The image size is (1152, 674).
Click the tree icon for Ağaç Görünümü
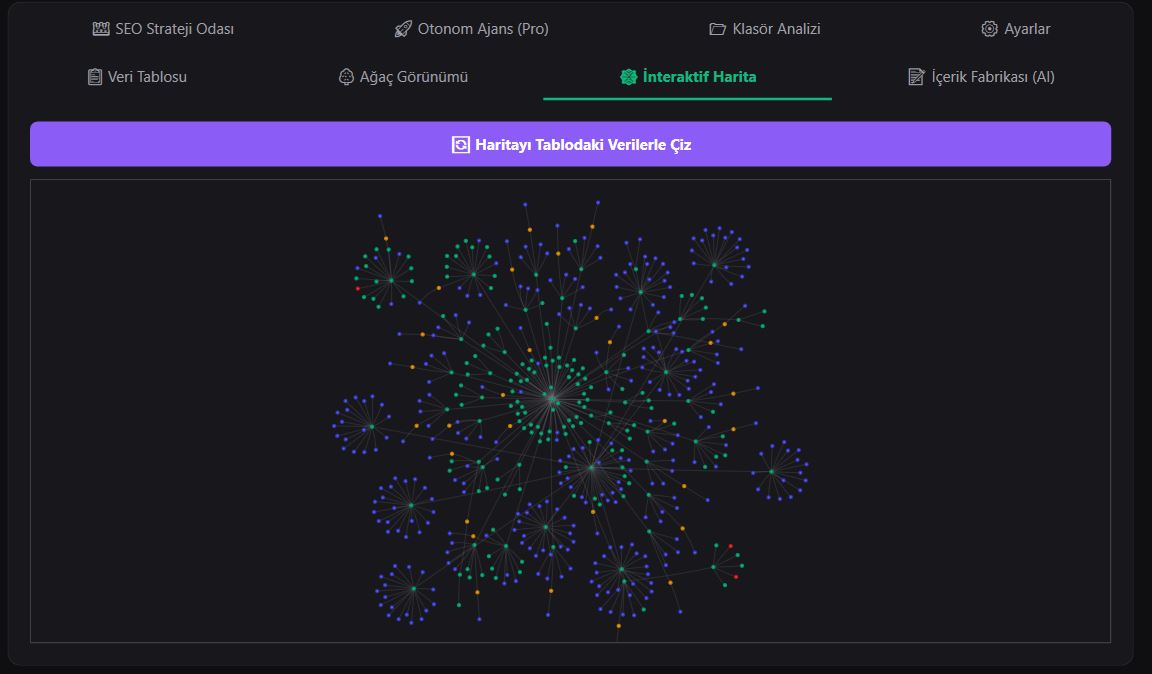(347, 77)
